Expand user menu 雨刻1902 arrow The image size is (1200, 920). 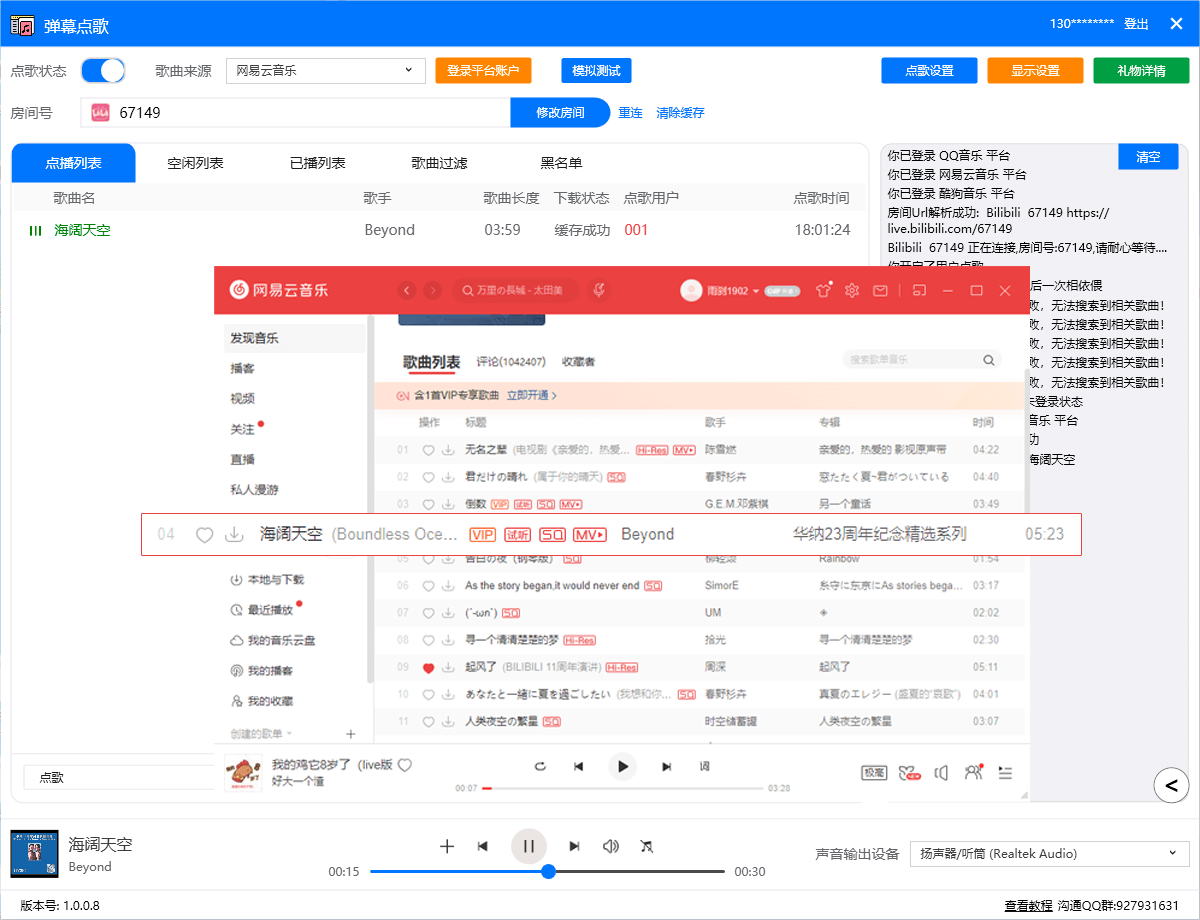click(756, 290)
